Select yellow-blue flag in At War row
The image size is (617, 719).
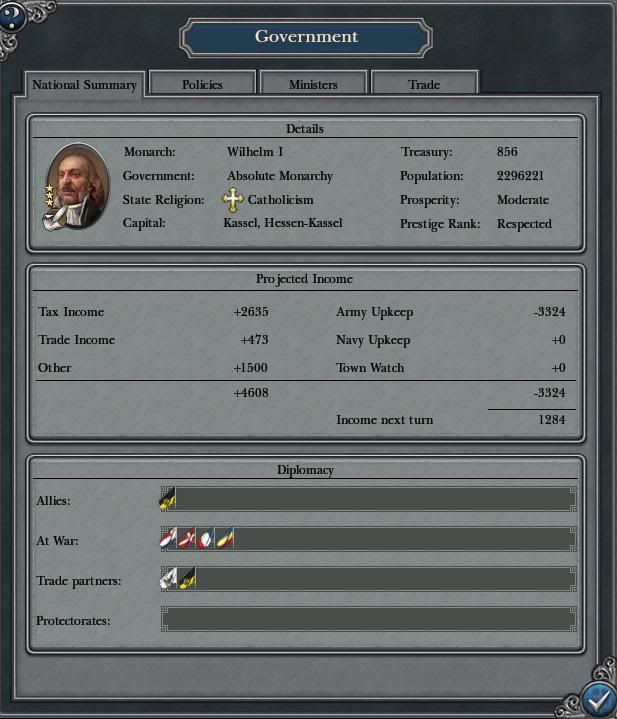pos(225,538)
